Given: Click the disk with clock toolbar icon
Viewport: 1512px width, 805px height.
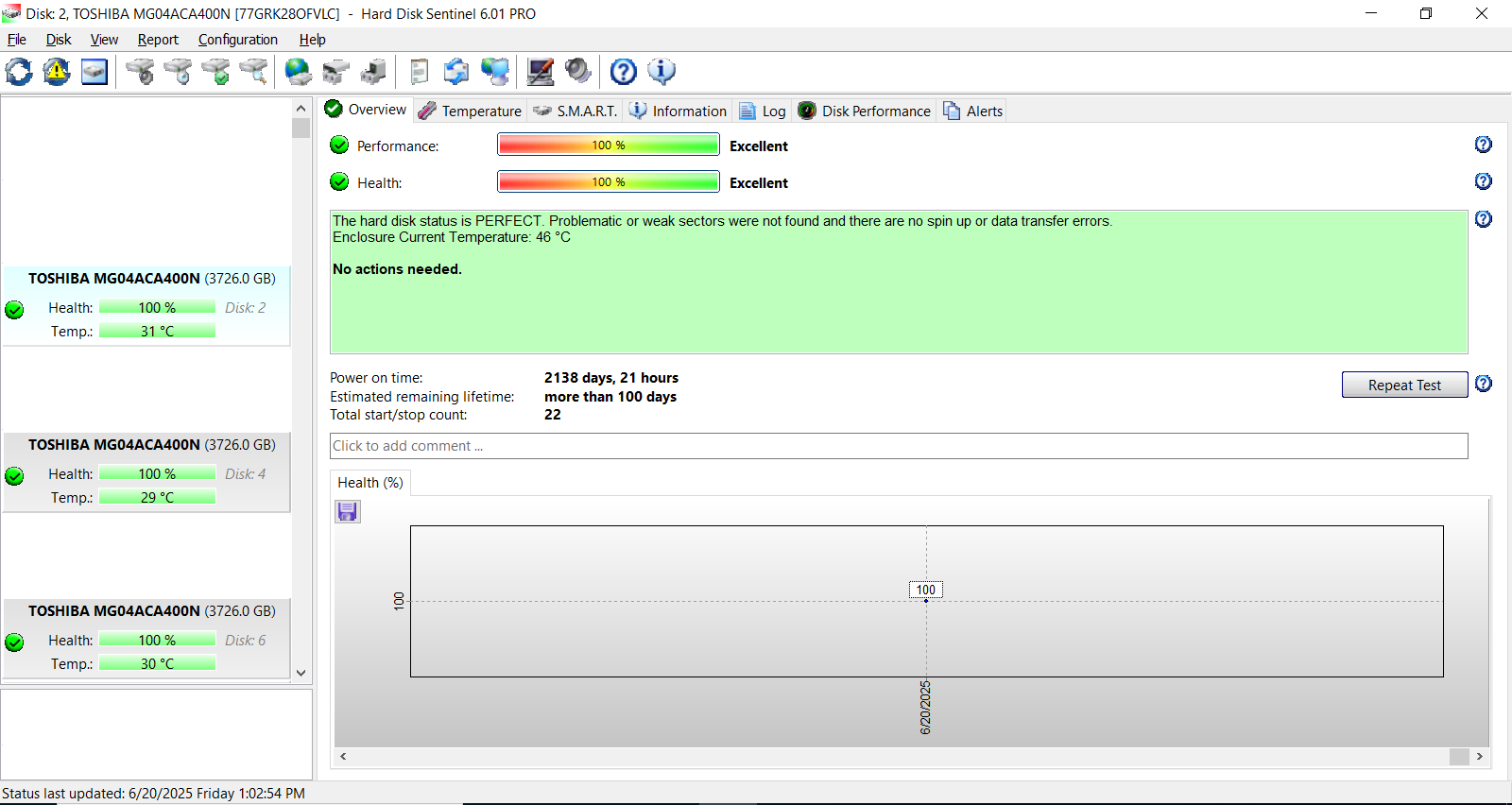Looking at the screenshot, I should click(x=178, y=72).
